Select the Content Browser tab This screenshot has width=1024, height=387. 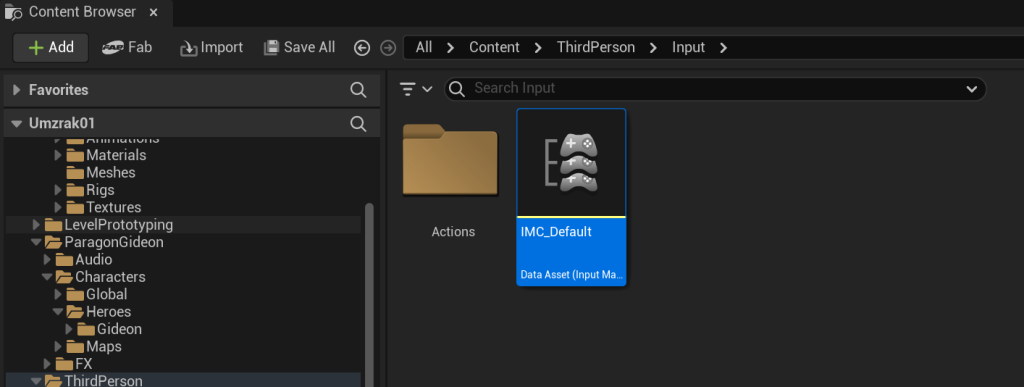tap(86, 12)
